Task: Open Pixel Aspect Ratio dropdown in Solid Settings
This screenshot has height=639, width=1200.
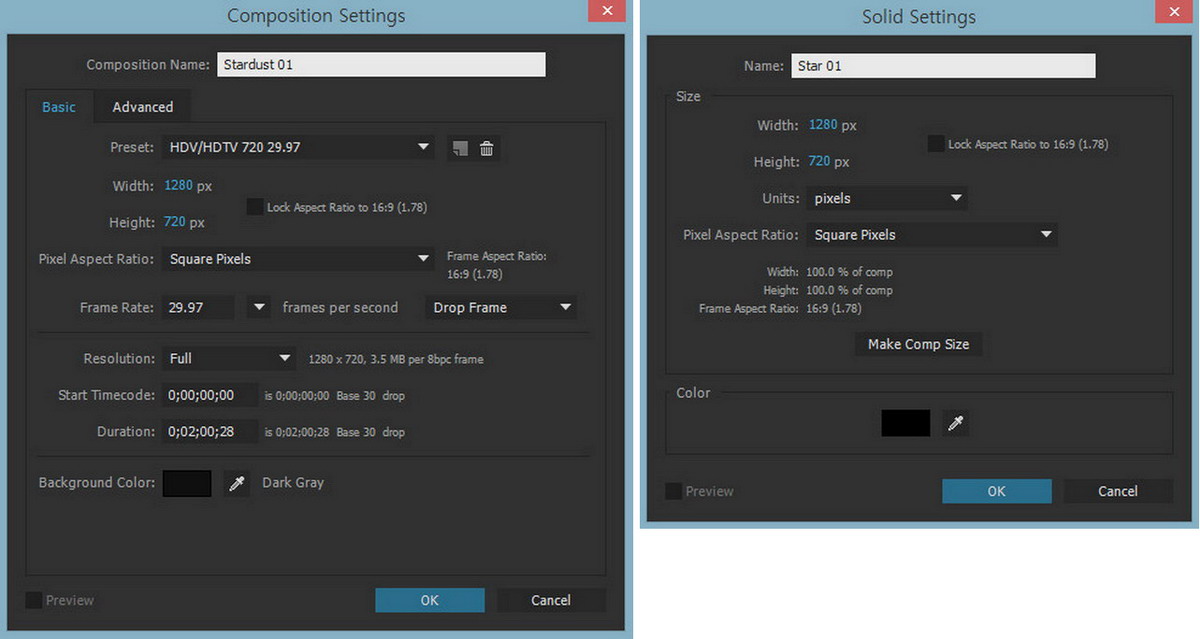Action: click(931, 235)
